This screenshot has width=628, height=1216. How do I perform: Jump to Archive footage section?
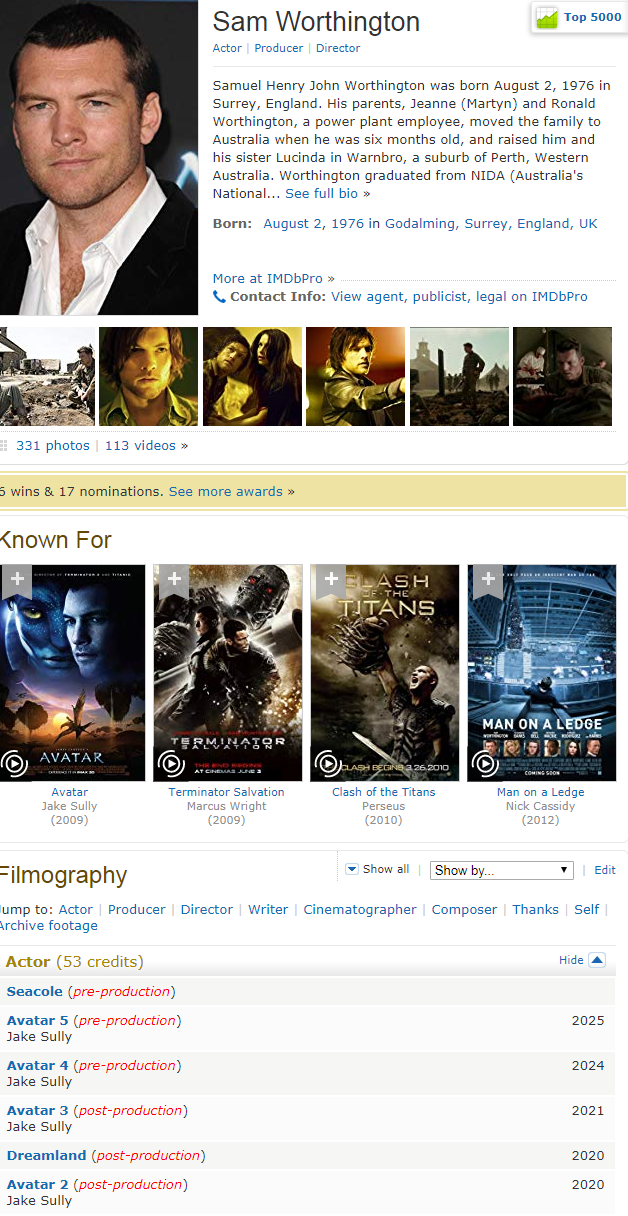click(48, 926)
